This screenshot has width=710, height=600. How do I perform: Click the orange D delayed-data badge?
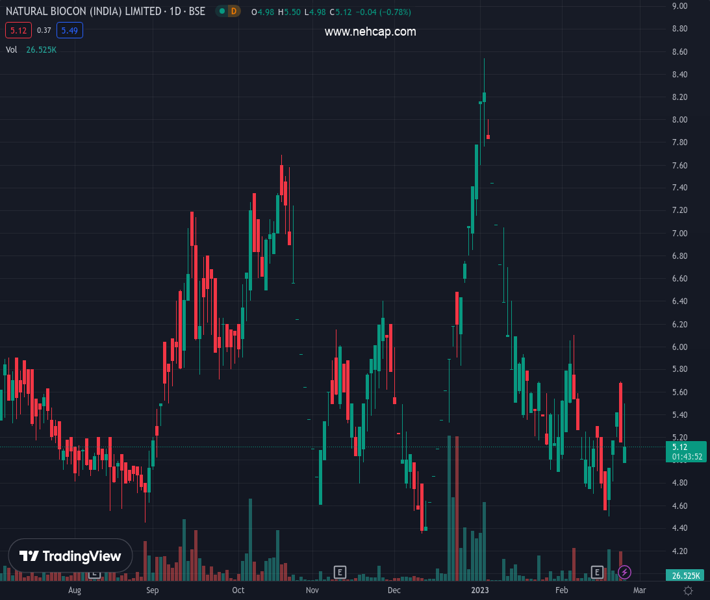pyautogui.click(x=234, y=11)
